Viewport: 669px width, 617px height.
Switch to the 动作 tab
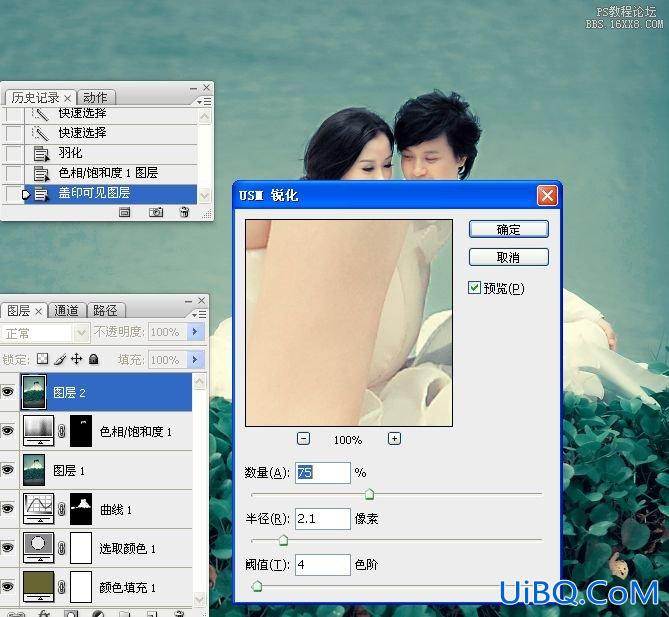[95, 98]
